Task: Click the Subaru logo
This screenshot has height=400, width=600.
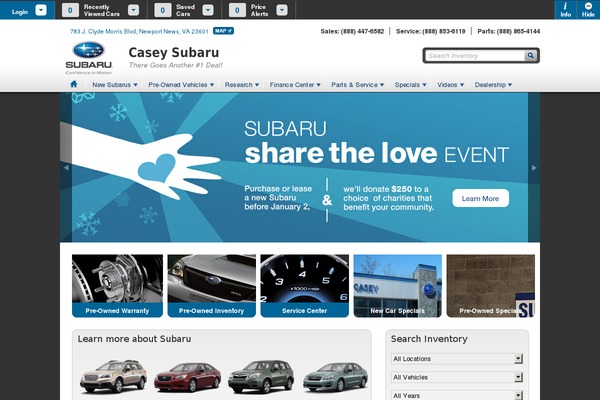Action: [x=89, y=58]
